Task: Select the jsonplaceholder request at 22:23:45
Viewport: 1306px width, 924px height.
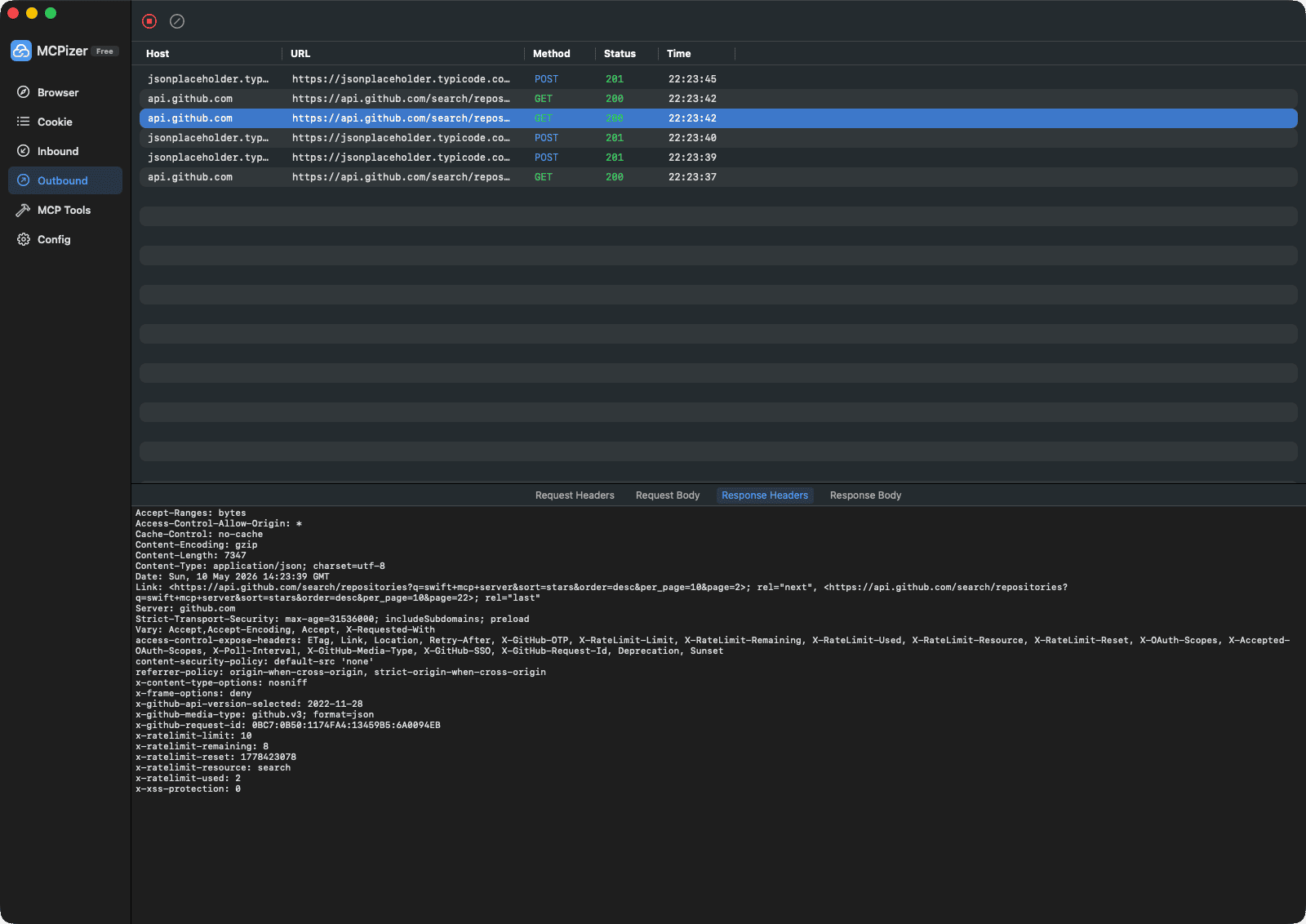Action: [x=718, y=79]
